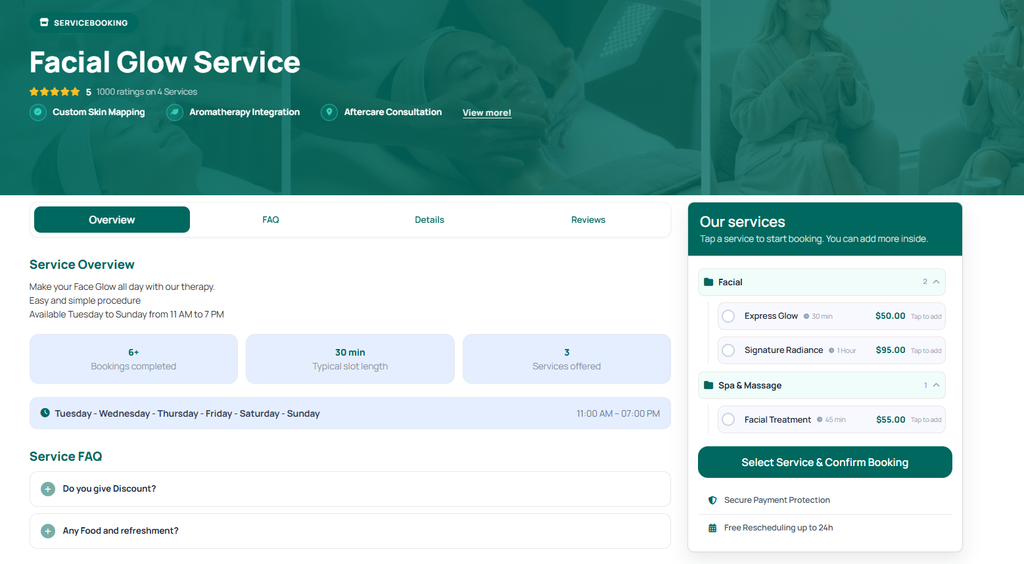Click '1000 ratings on 4 Services' text

click(147, 92)
